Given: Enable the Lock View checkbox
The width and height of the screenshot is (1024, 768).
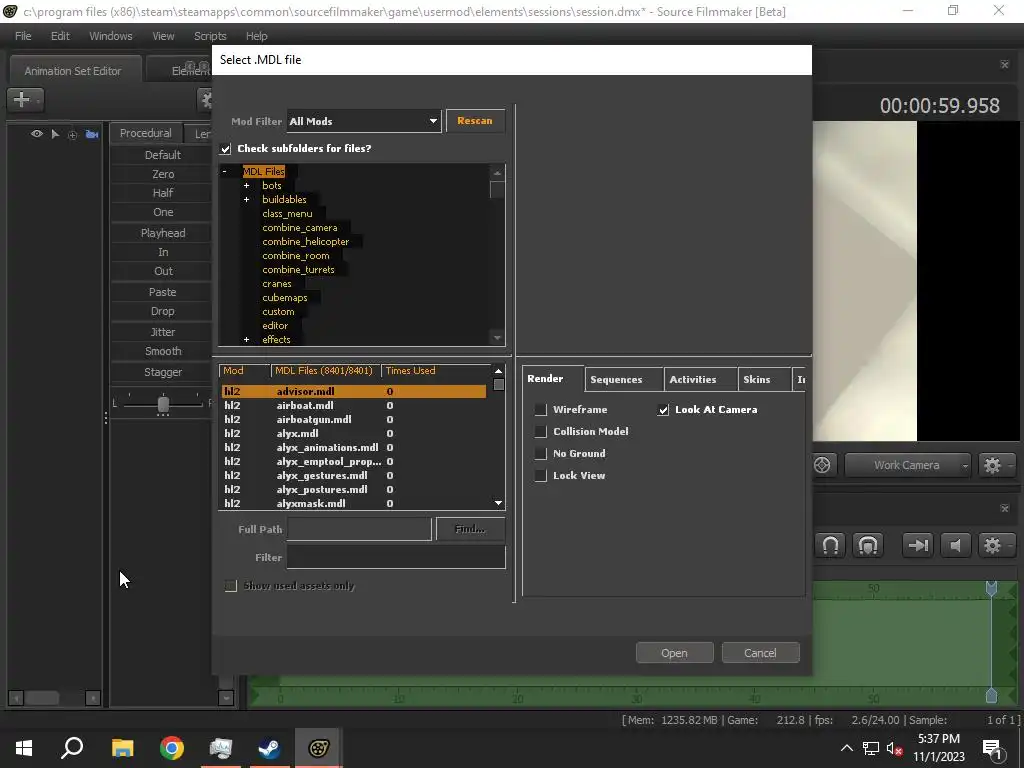Looking at the screenshot, I should [541, 476].
